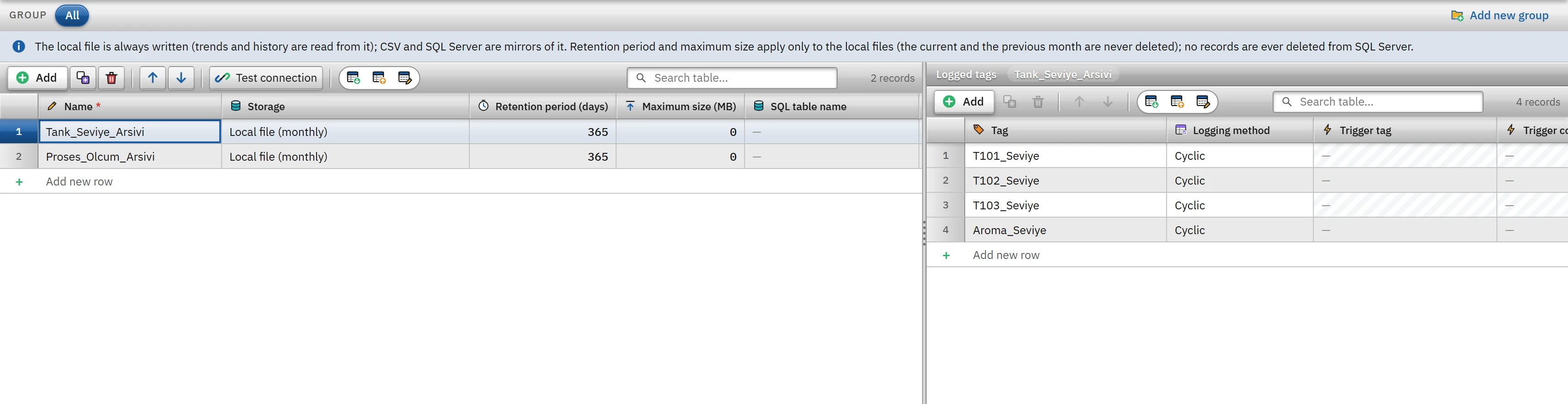Open the table edit icon in the data logs toolbar
This screenshot has height=404, width=1568.
(x=405, y=78)
